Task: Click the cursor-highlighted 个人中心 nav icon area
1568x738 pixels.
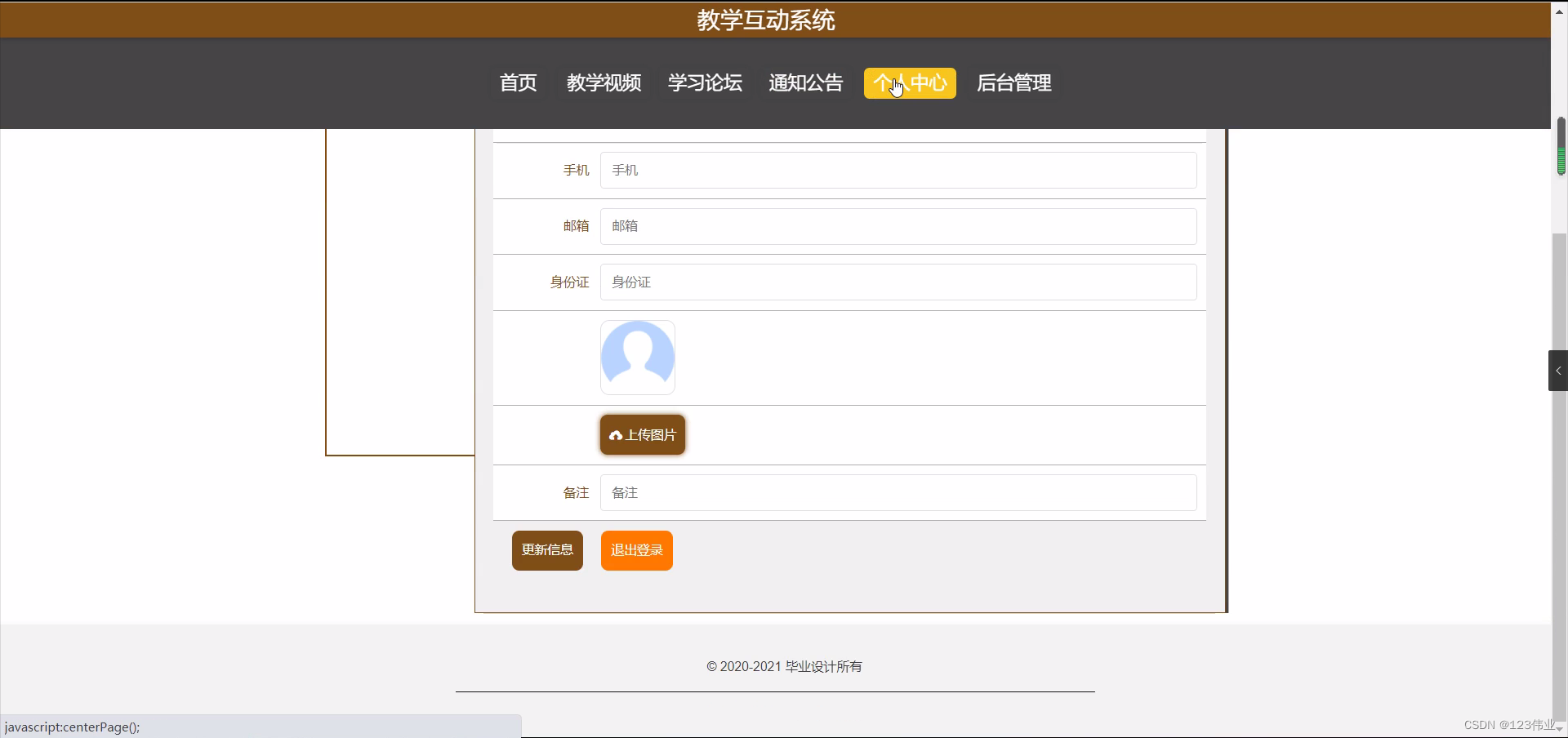Action: pyautogui.click(x=909, y=82)
